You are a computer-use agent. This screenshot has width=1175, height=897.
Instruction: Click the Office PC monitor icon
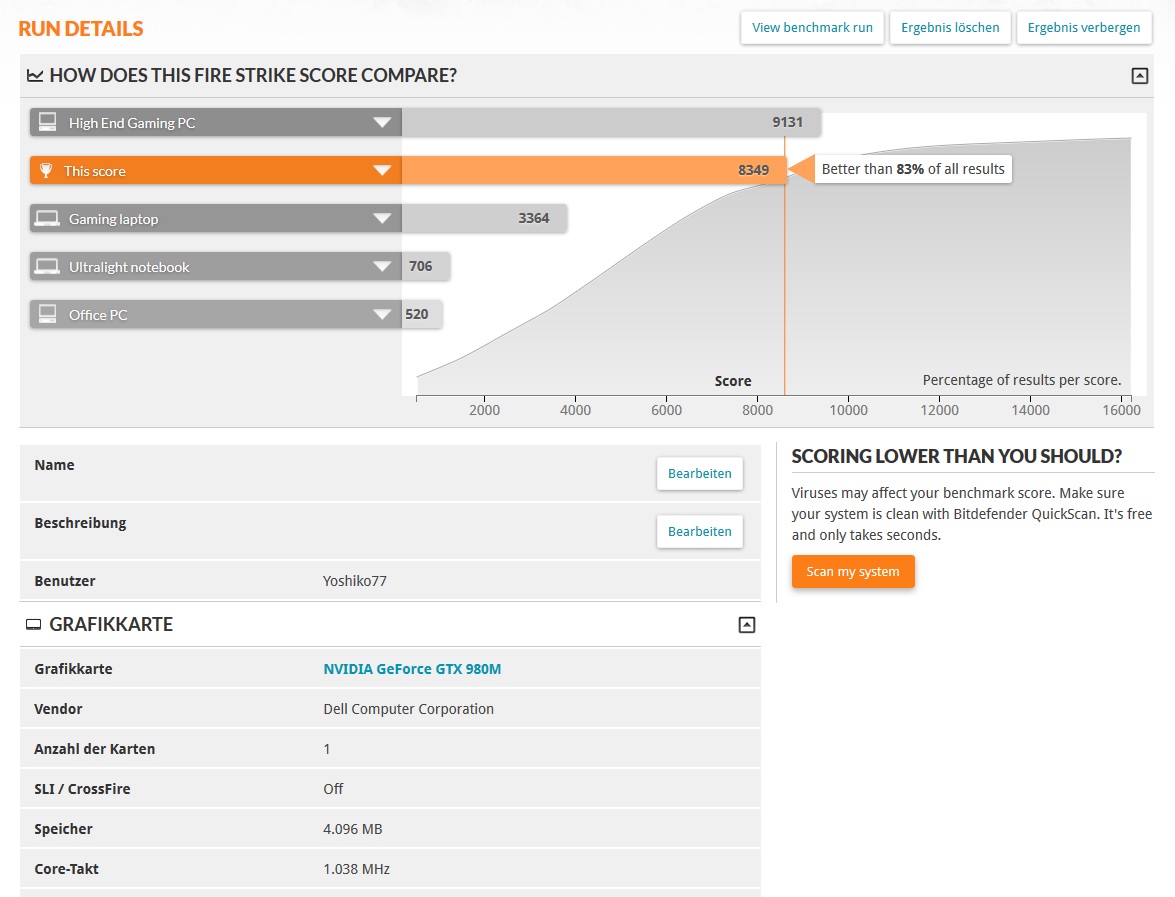click(47, 315)
